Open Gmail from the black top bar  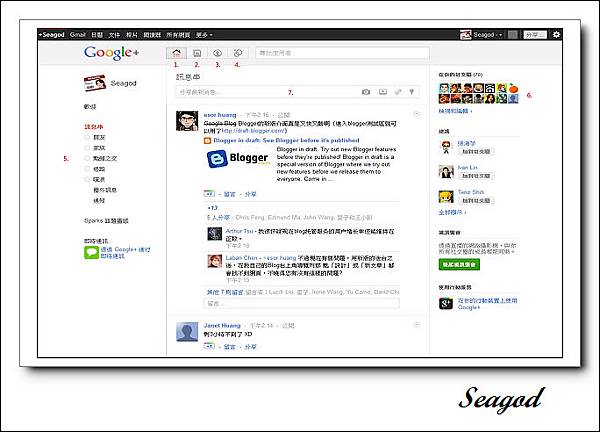pyautogui.click(x=78, y=35)
